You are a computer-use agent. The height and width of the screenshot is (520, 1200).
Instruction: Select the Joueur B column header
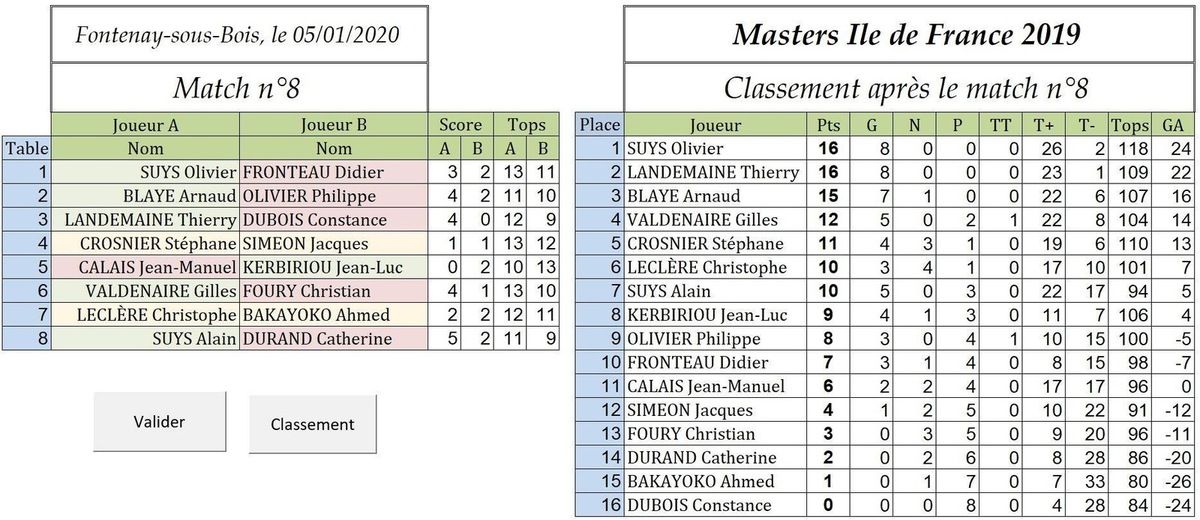coord(334,125)
